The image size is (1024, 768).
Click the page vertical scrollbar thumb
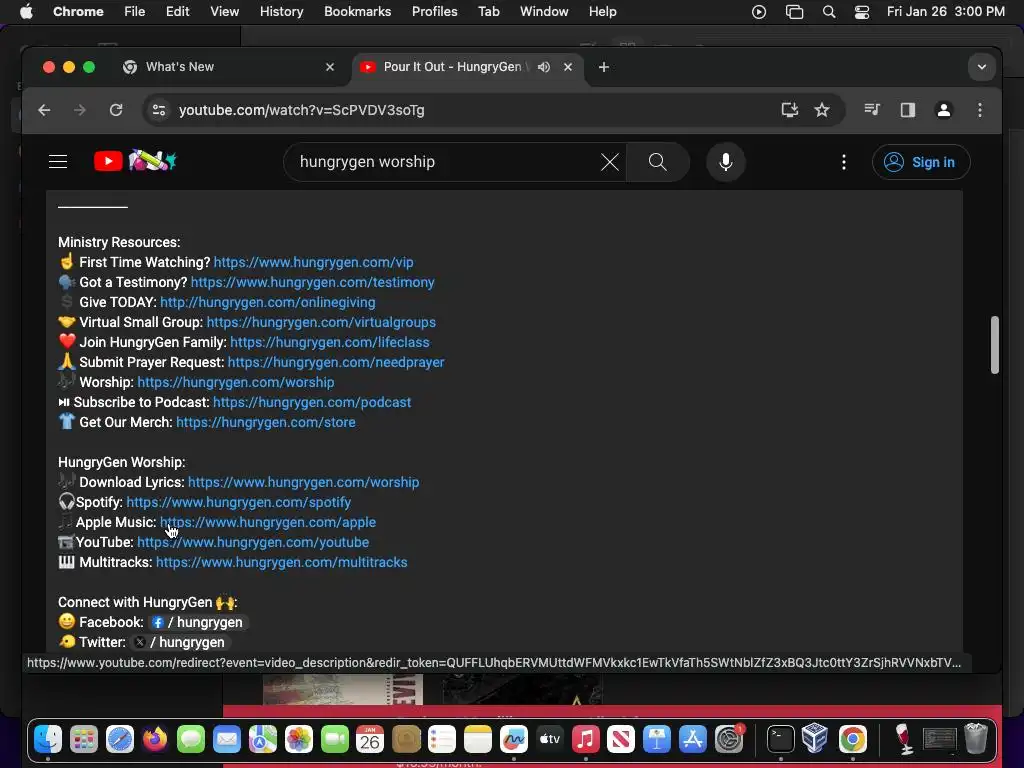[x=995, y=345]
